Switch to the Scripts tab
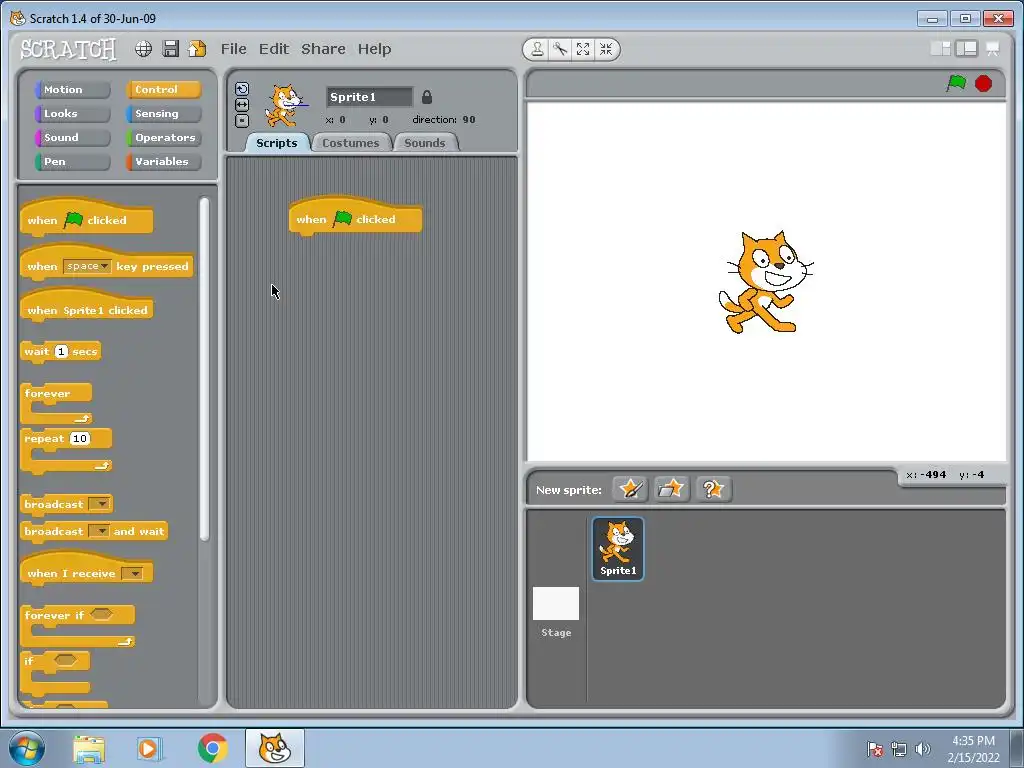Viewport: 1024px width, 768px height. click(277, 143)
